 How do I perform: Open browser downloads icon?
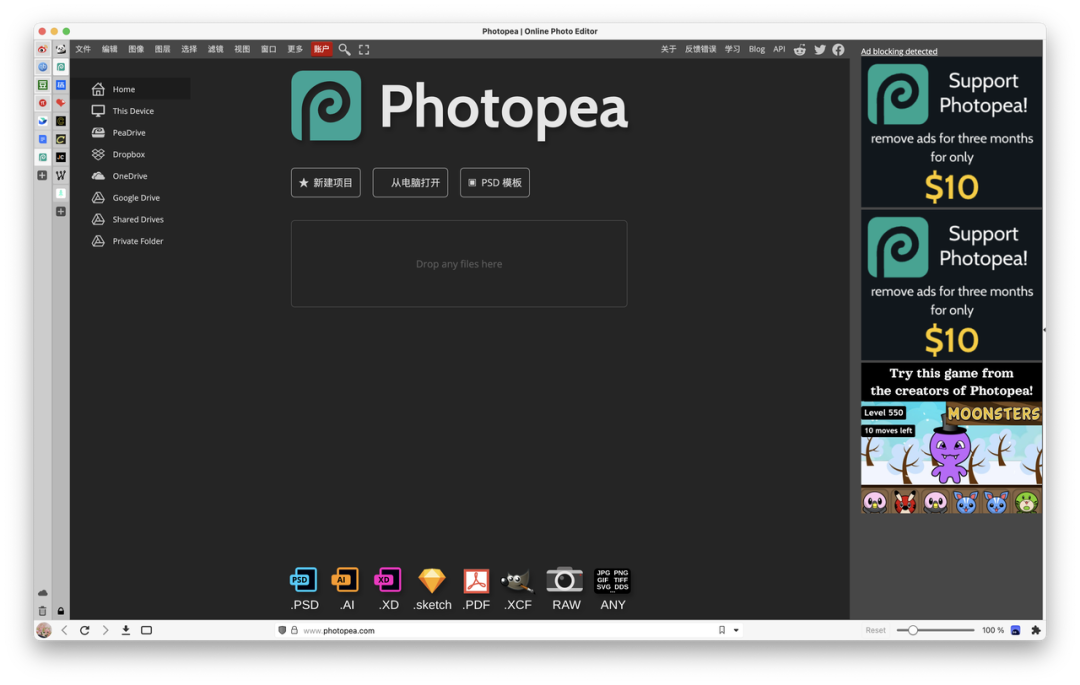tap(126, 630)
